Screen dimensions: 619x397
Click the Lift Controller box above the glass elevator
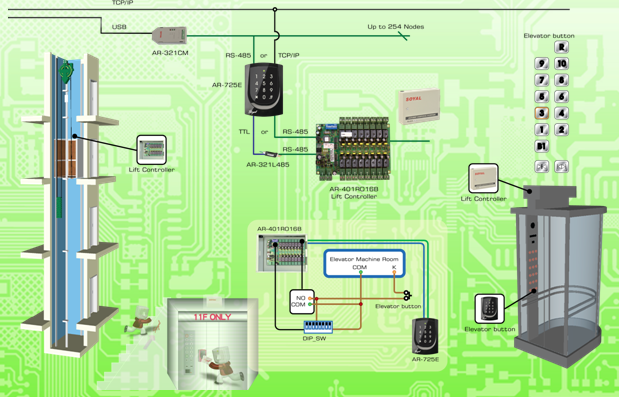point(483,178)
